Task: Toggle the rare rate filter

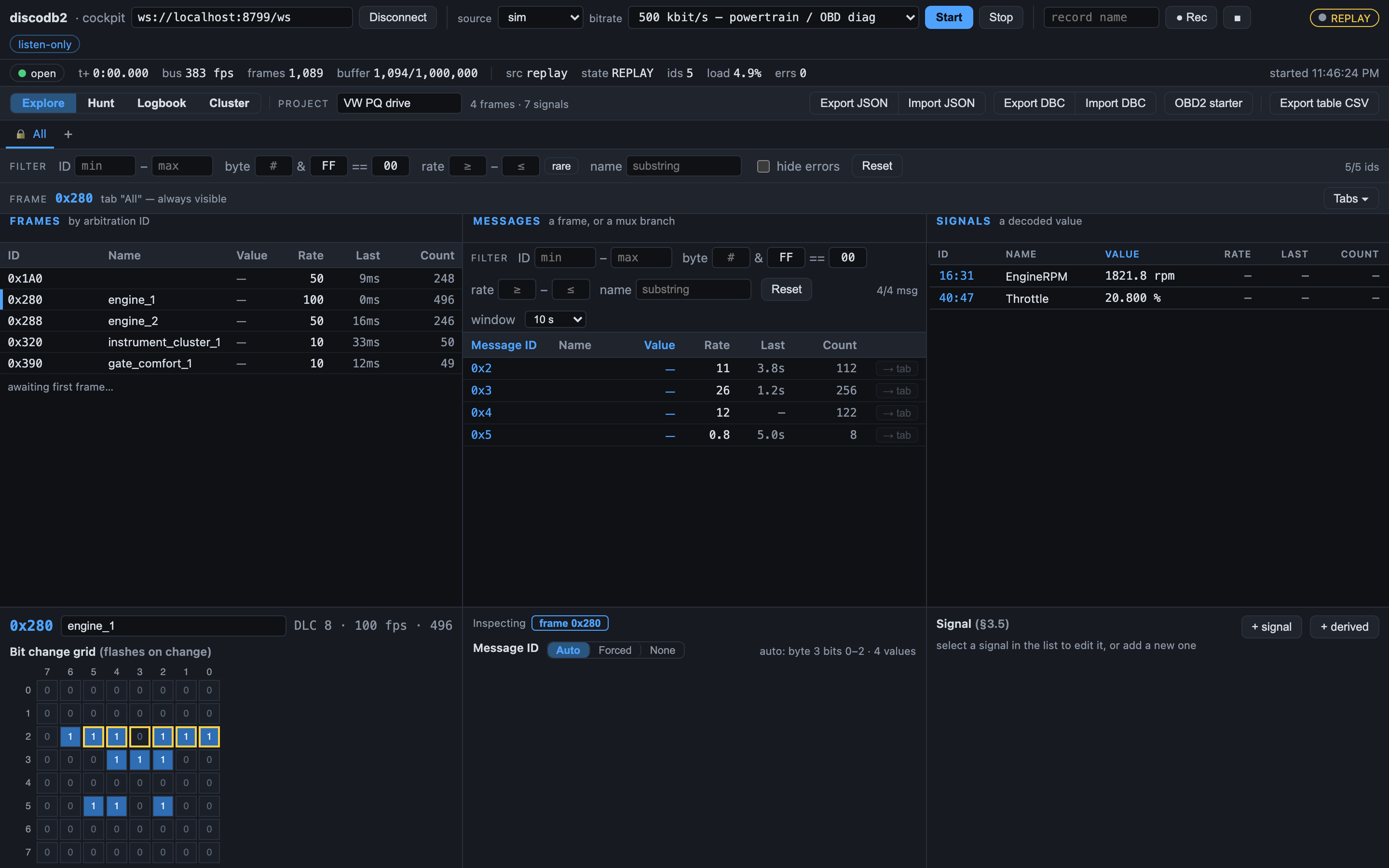Action: coord(561,166)
